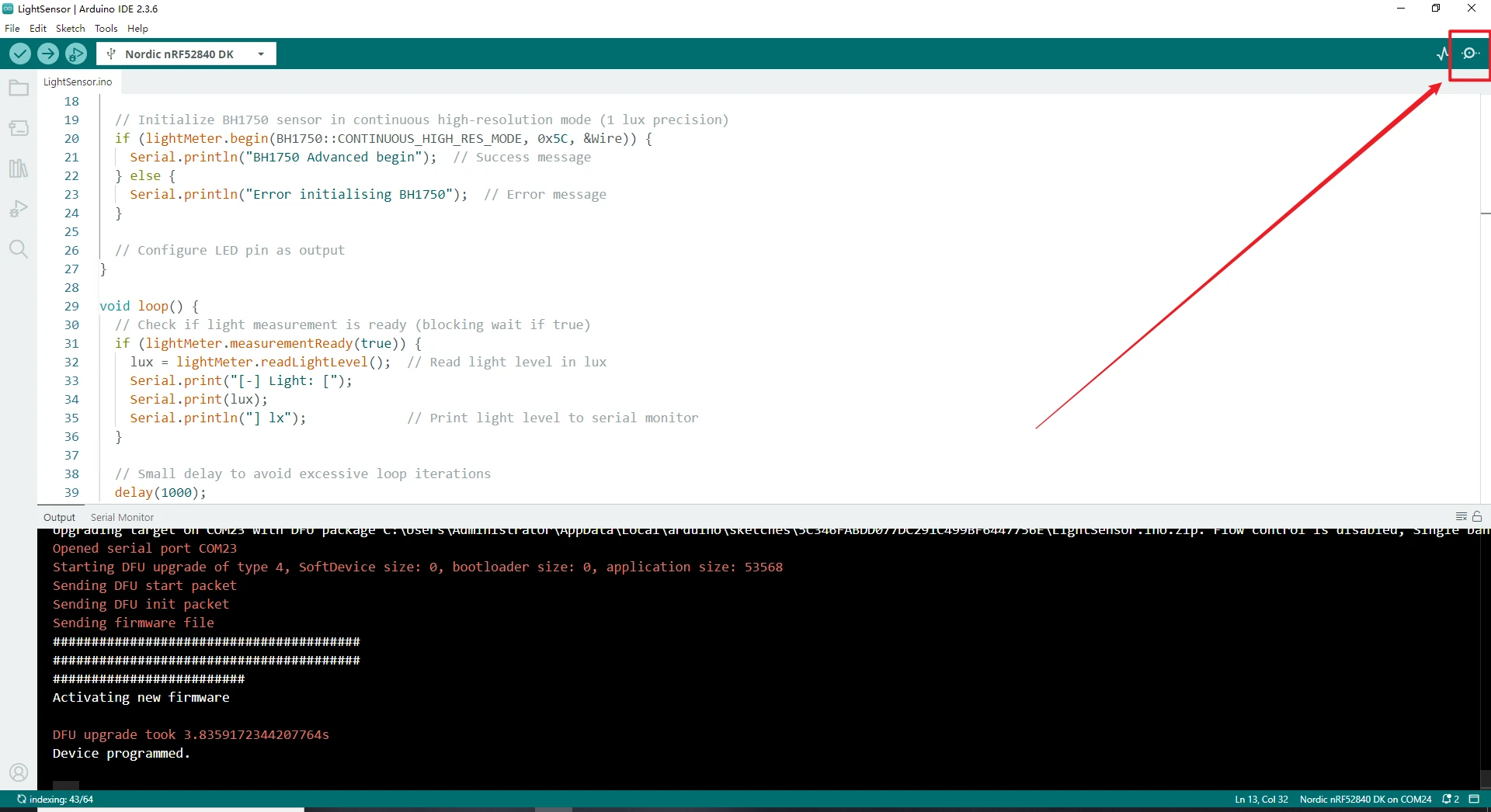Click 'Activating new firmware' output line
The height and width of the screenshot is (812, 1491).
point(141,697)
